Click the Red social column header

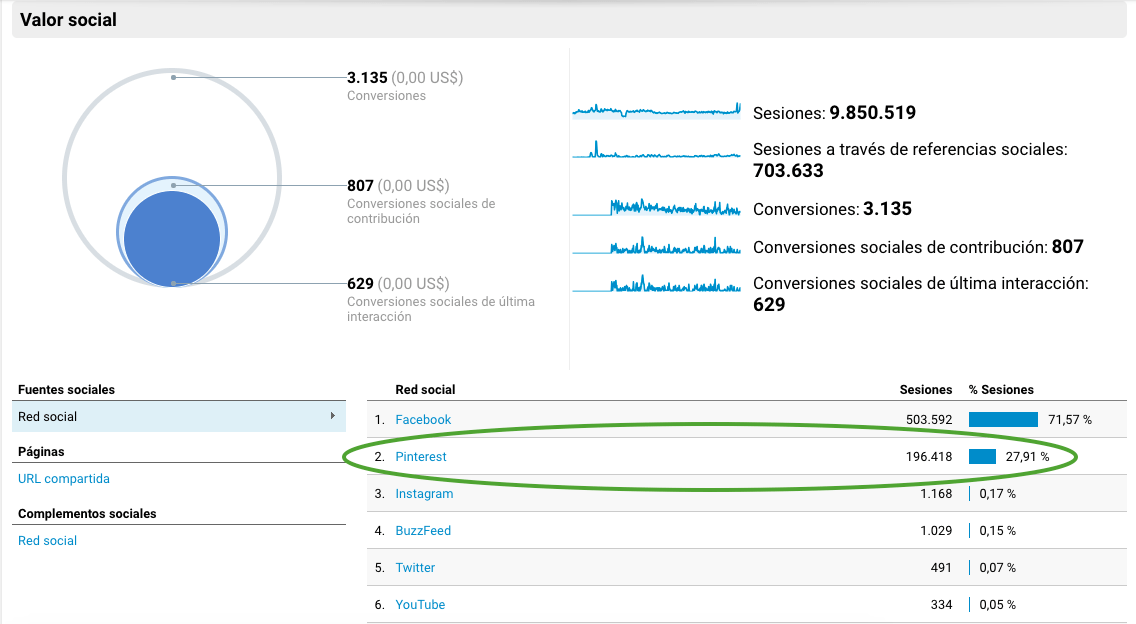coord(425,389)
